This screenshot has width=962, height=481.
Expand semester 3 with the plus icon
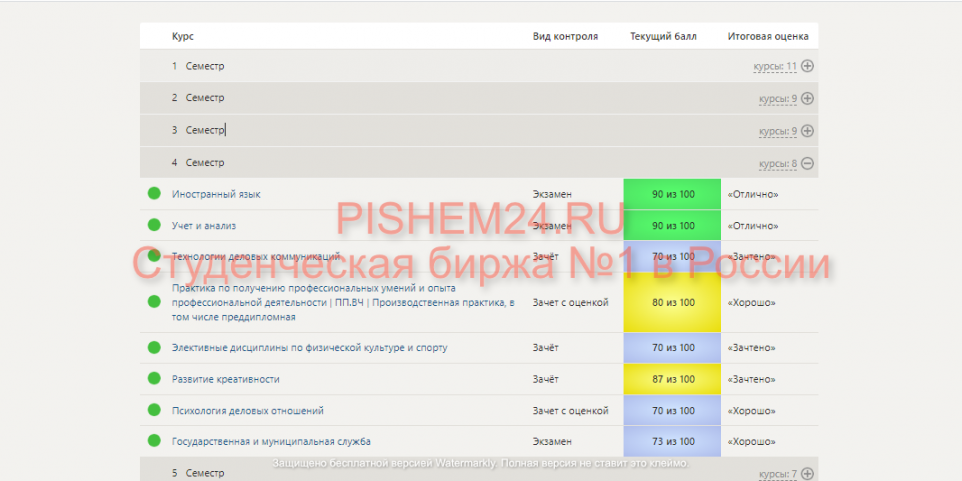(808, 130)
